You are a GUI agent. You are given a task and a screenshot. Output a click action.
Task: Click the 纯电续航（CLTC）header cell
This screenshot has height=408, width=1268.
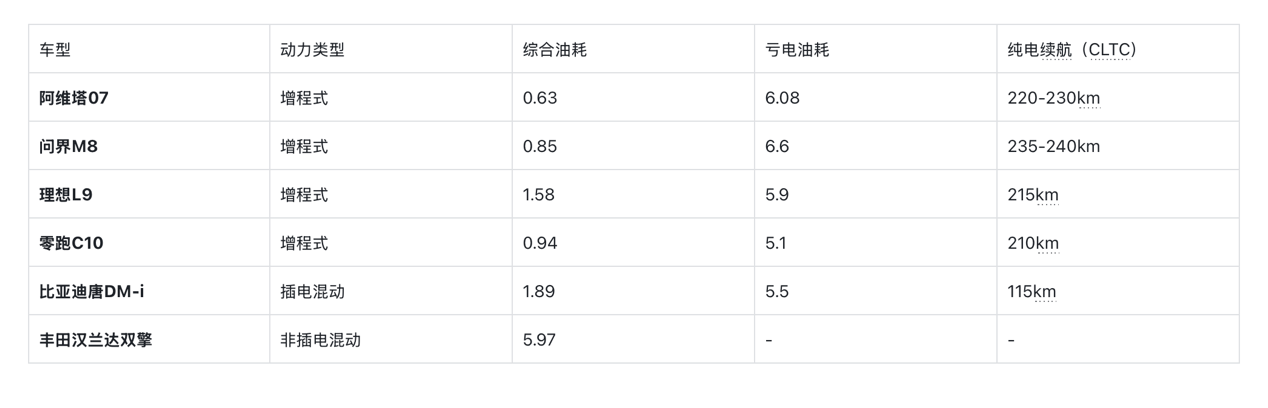point(1072,50)
